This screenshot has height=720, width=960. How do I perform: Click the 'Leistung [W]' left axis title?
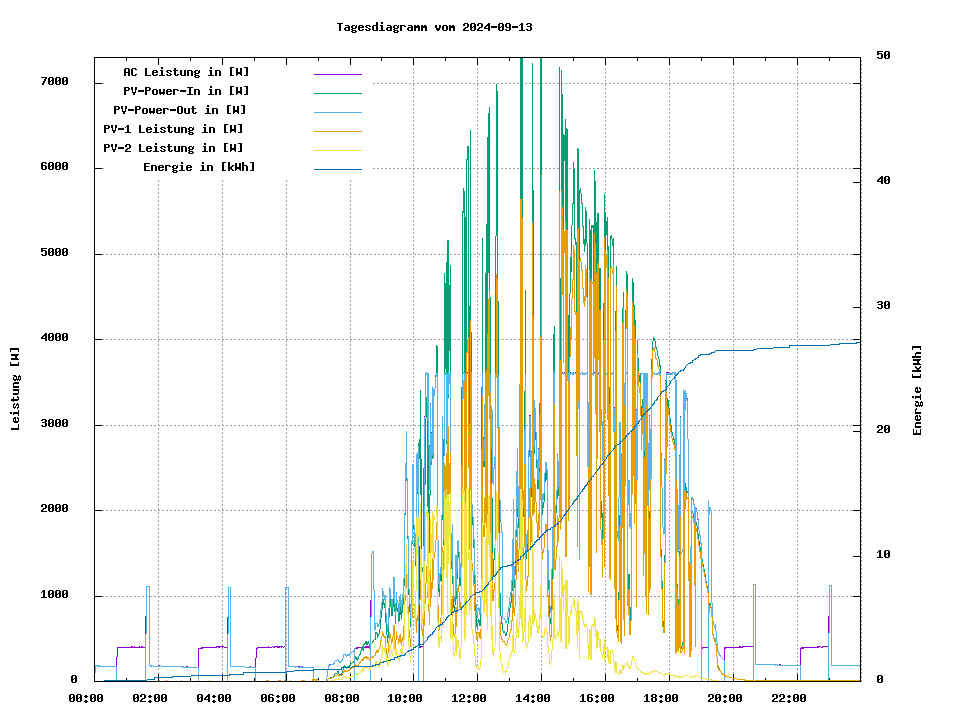[x=16, y=389]
